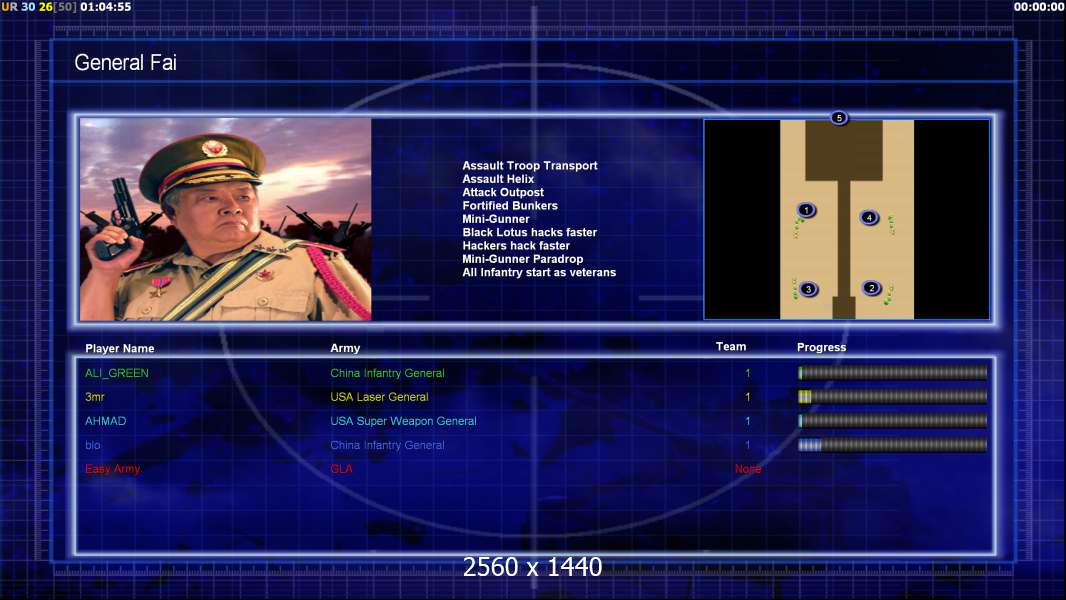The width and height of the screenshot is (1066, 600).
Task: Click blo loading progress bar
Action: tap(893, 446)
